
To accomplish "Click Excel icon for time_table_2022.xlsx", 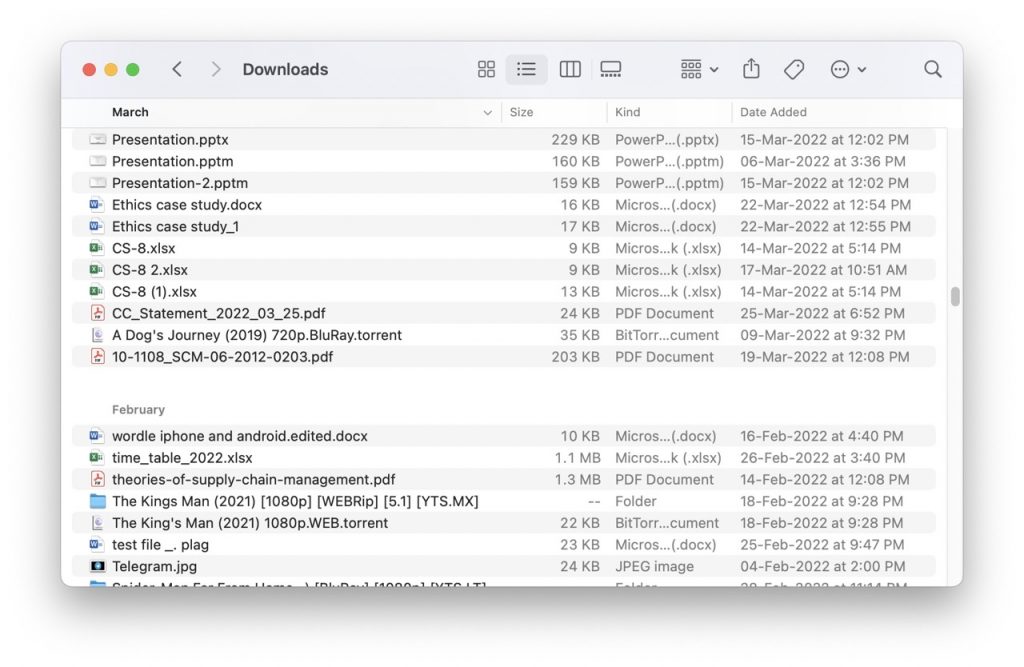I will tap(97, 458).
